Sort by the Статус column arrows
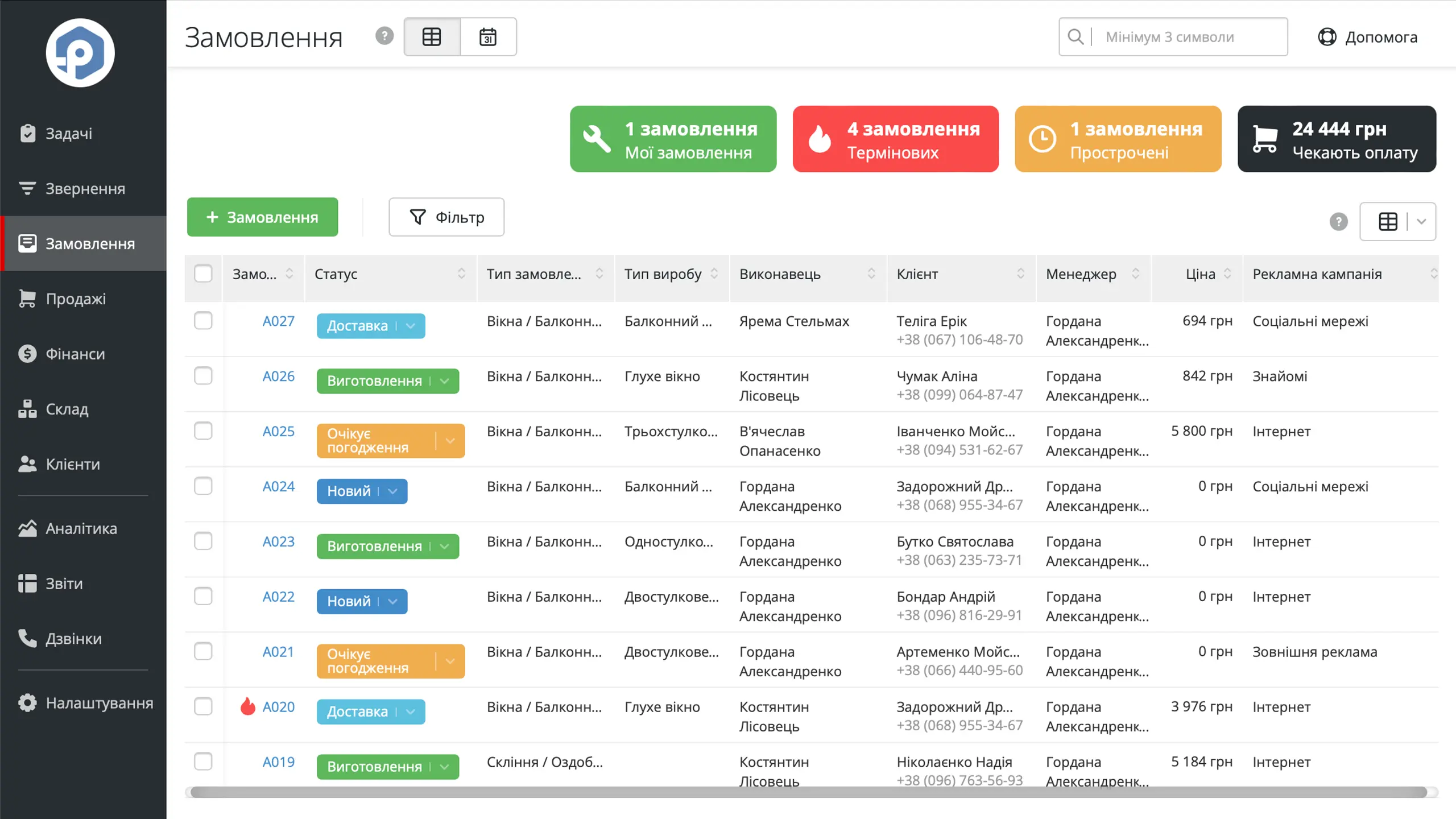The height and width of the screenshot is (819, 1456). pyautogui.click(x=461, y=274)
